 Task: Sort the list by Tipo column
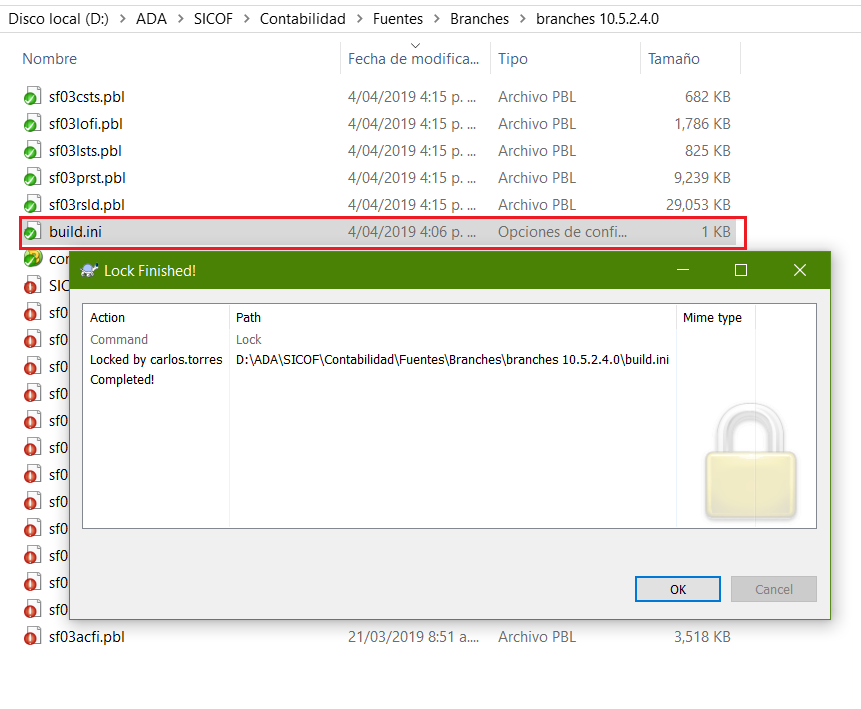click(x=513, y=59)
